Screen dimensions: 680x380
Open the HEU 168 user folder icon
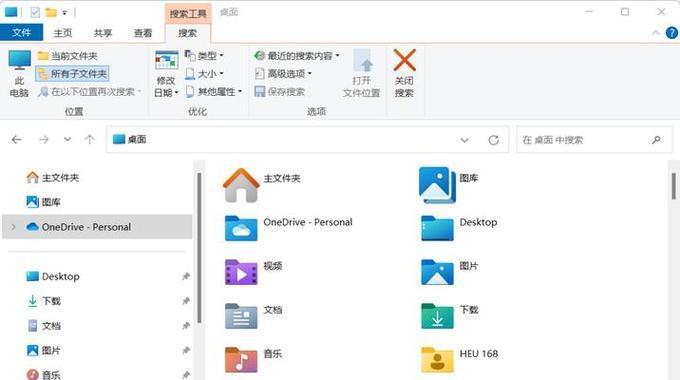[x=437, y=360]
